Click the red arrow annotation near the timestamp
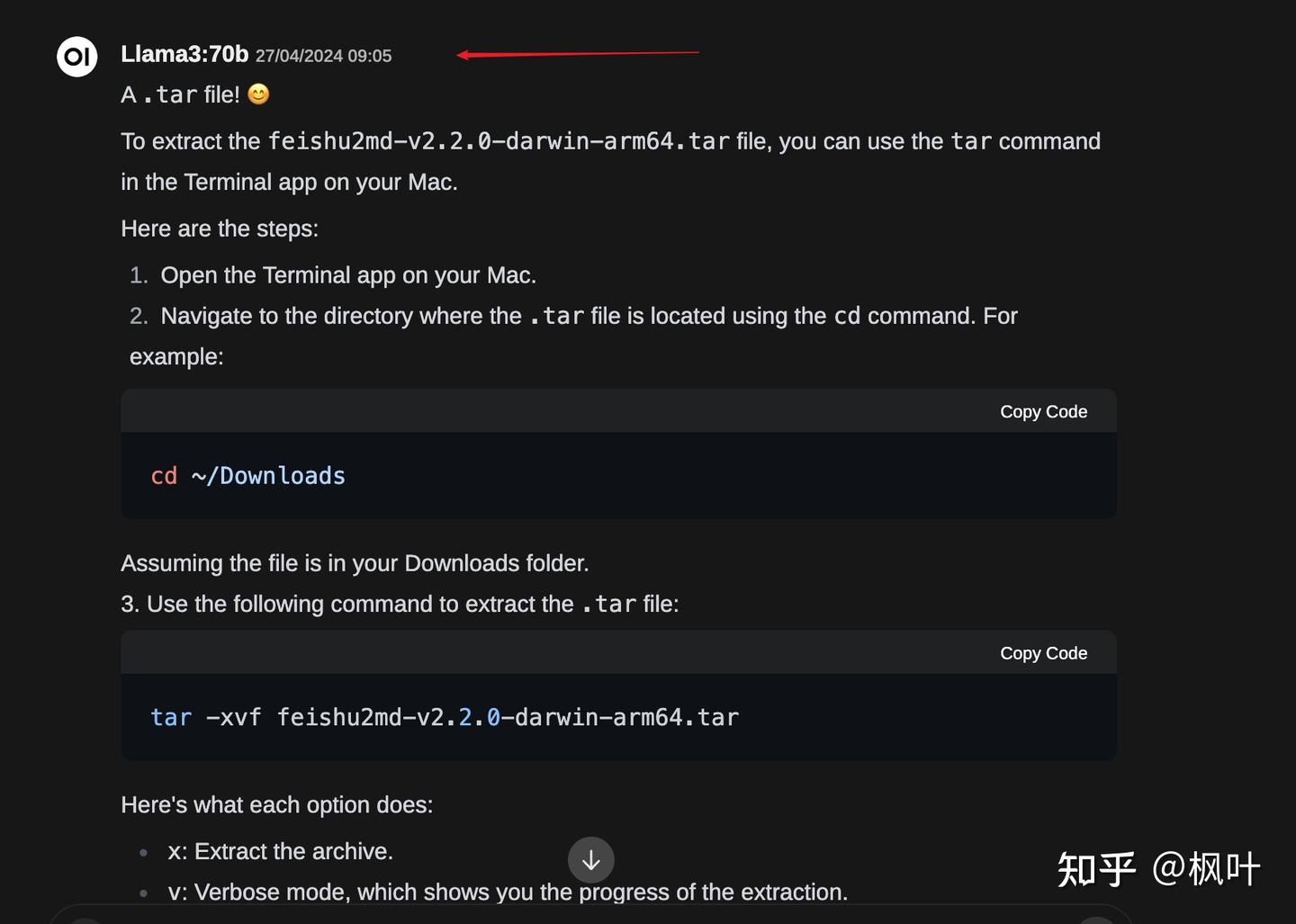Viewport: 1296px width, 924px height. pyautogui.click(x=577, y=54)
